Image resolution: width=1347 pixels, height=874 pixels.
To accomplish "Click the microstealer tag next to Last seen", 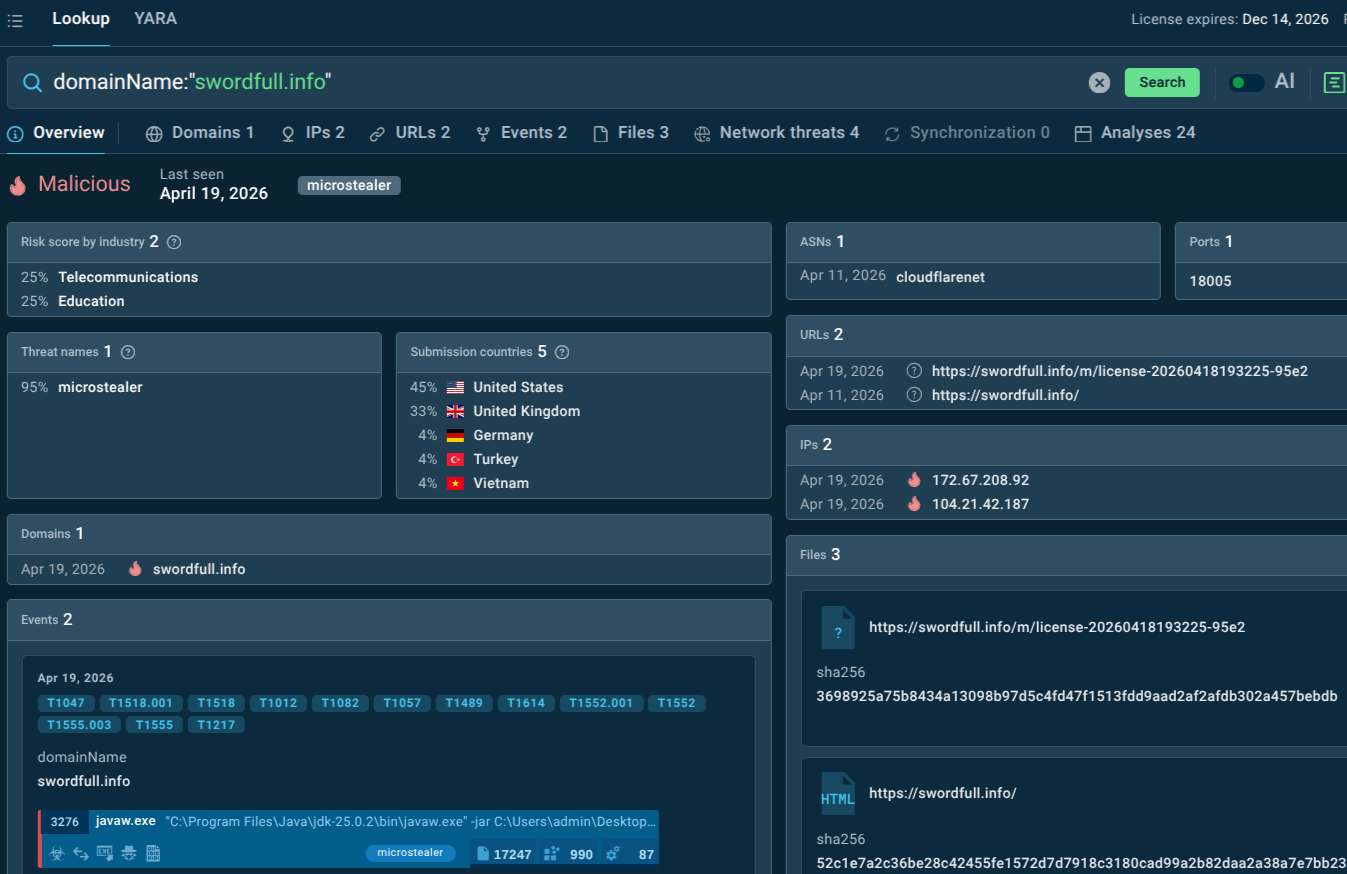I will point(349,185).
